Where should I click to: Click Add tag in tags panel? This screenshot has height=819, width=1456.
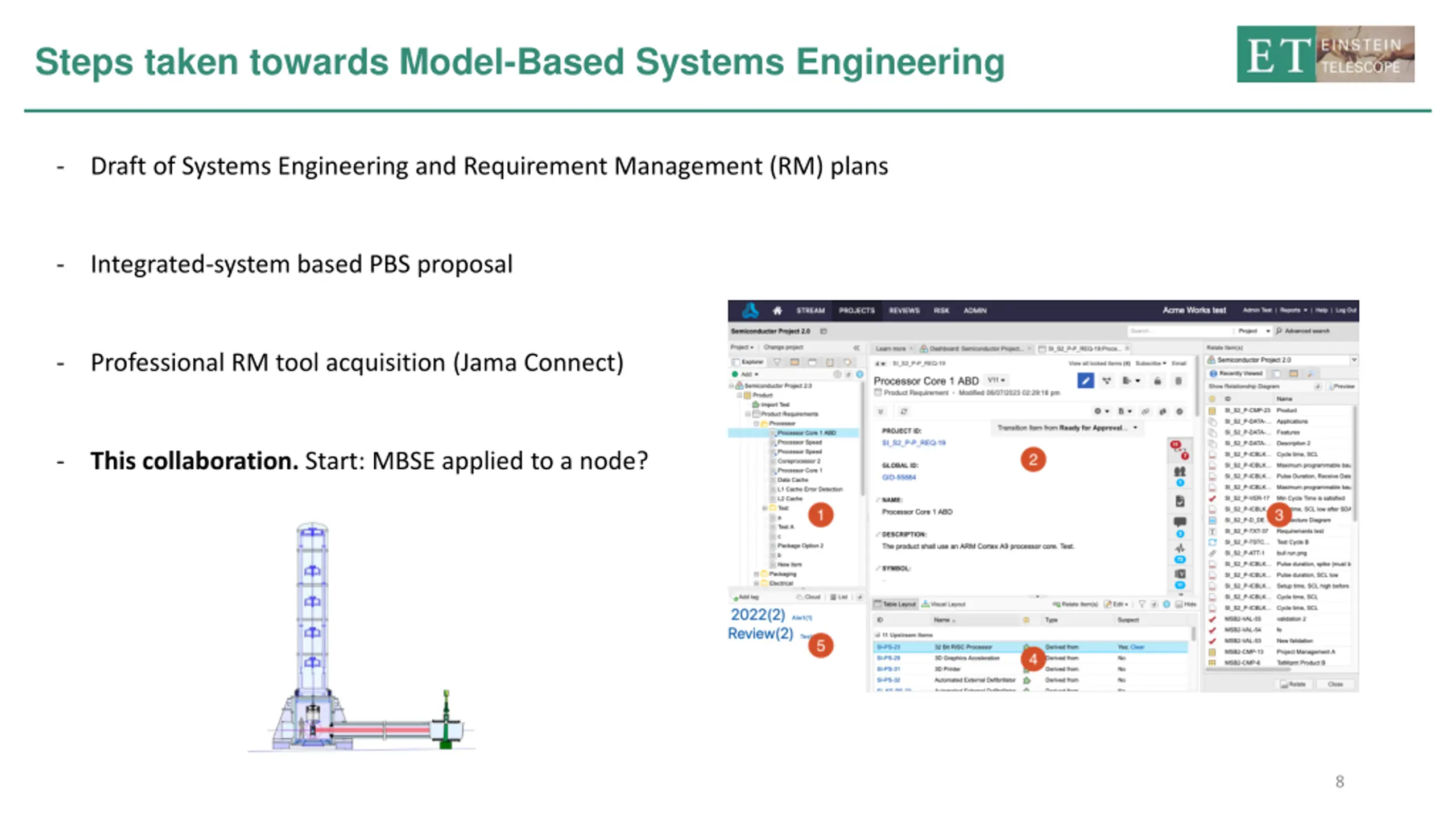pyautogui.click(x=746, y=597)
